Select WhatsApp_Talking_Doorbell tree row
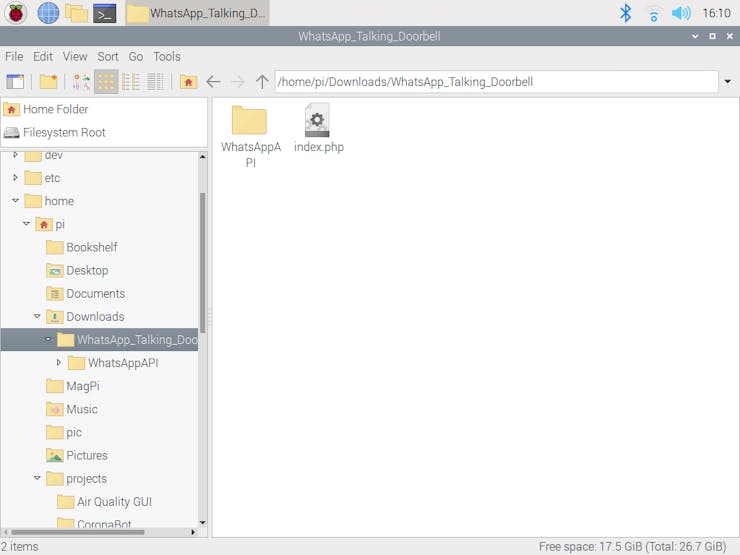 pyautogui.click(x=99, y=340)
